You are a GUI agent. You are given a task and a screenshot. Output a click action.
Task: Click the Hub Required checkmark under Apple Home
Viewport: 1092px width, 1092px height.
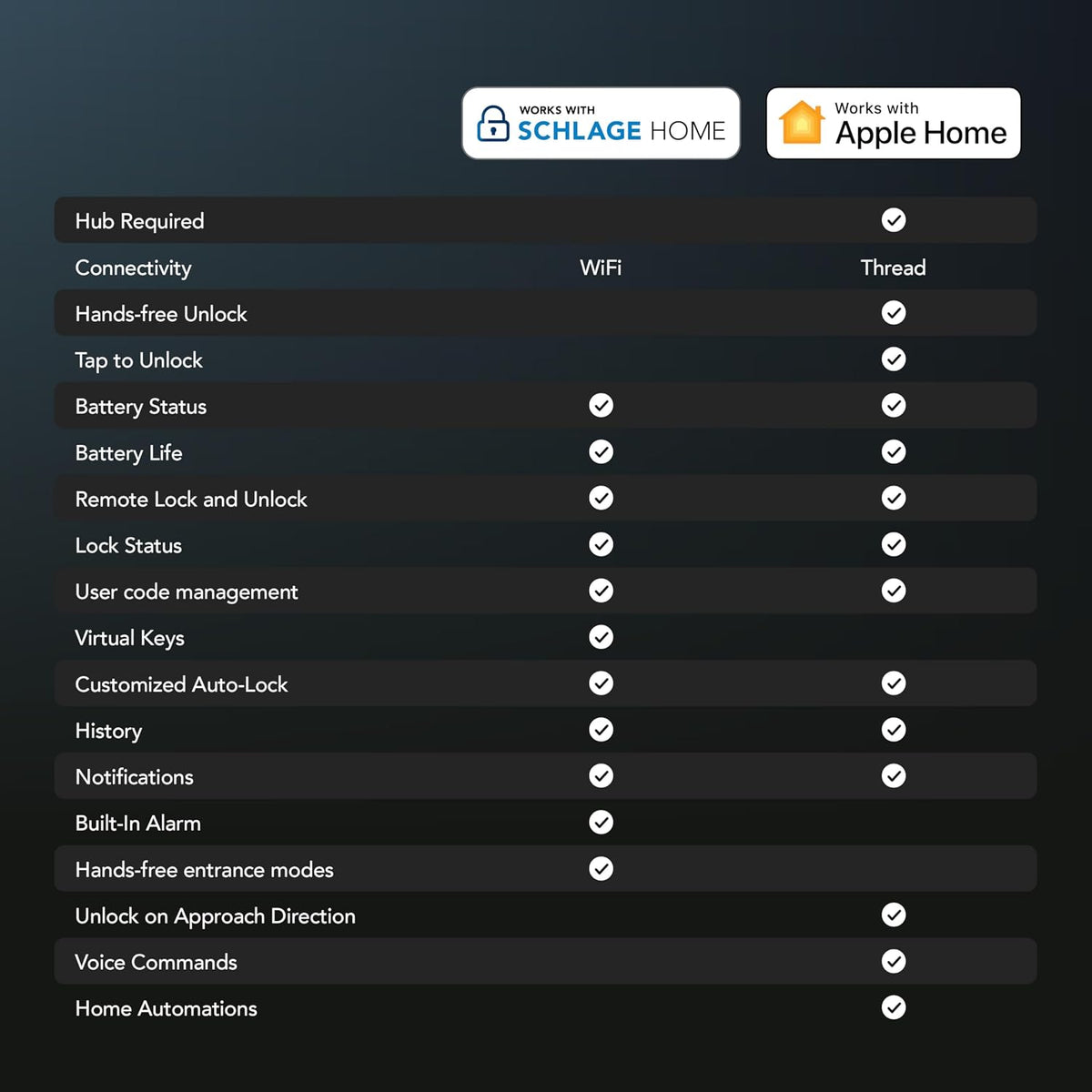894,220
